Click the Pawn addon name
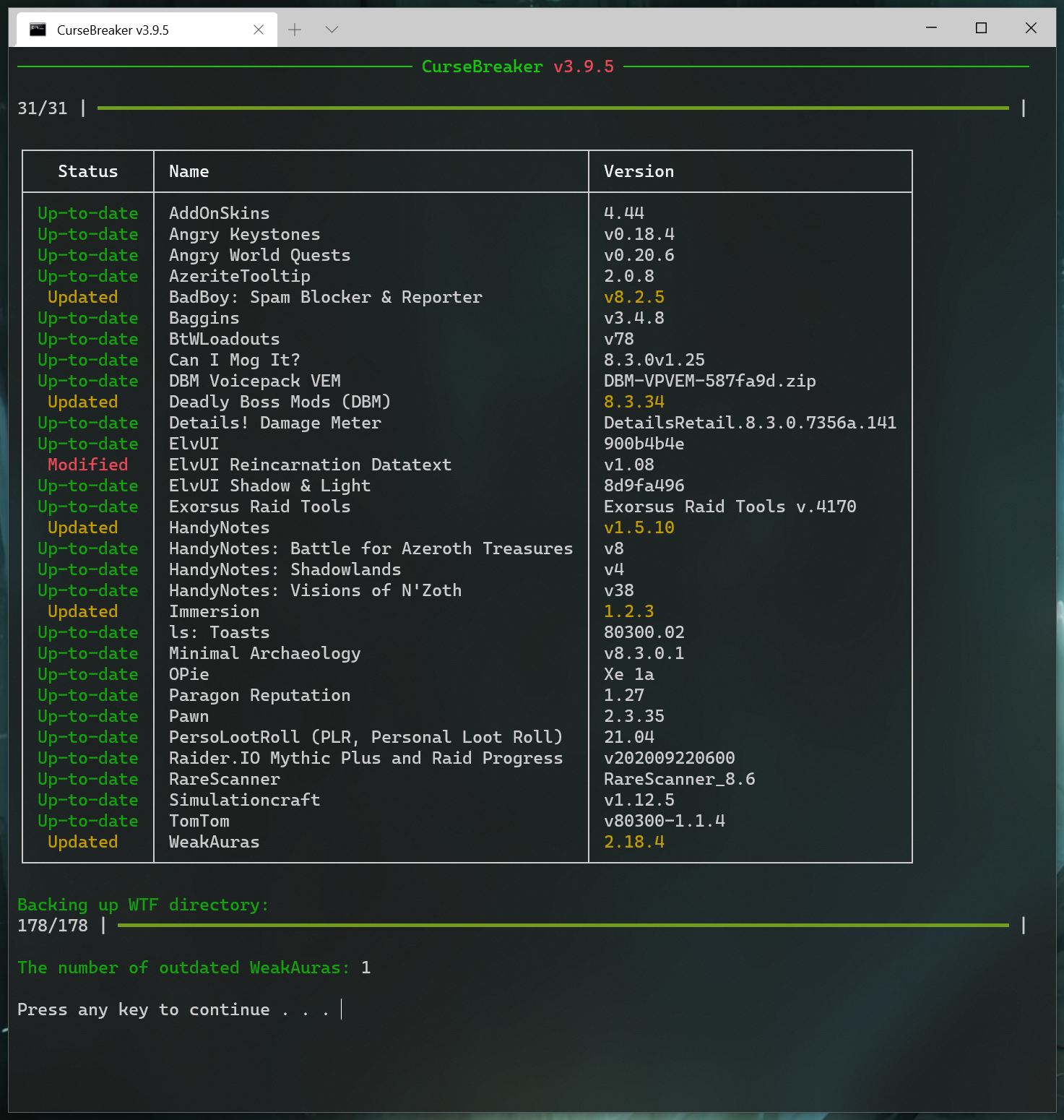Image resolution: width=1064 pixels, height=1120 pixels. (x=189, y=716)
